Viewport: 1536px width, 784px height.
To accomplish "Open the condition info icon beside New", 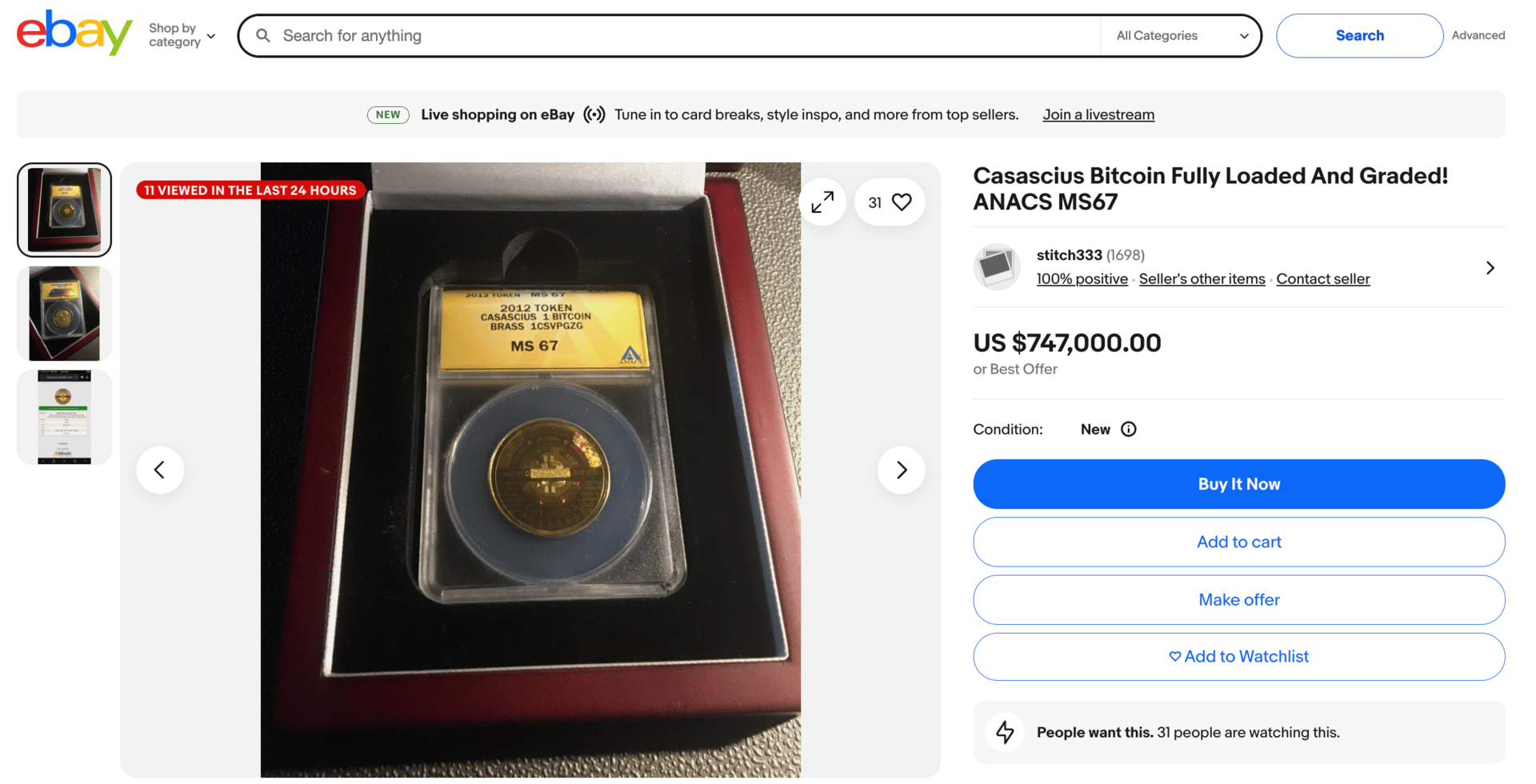I will pos(1129,429).
